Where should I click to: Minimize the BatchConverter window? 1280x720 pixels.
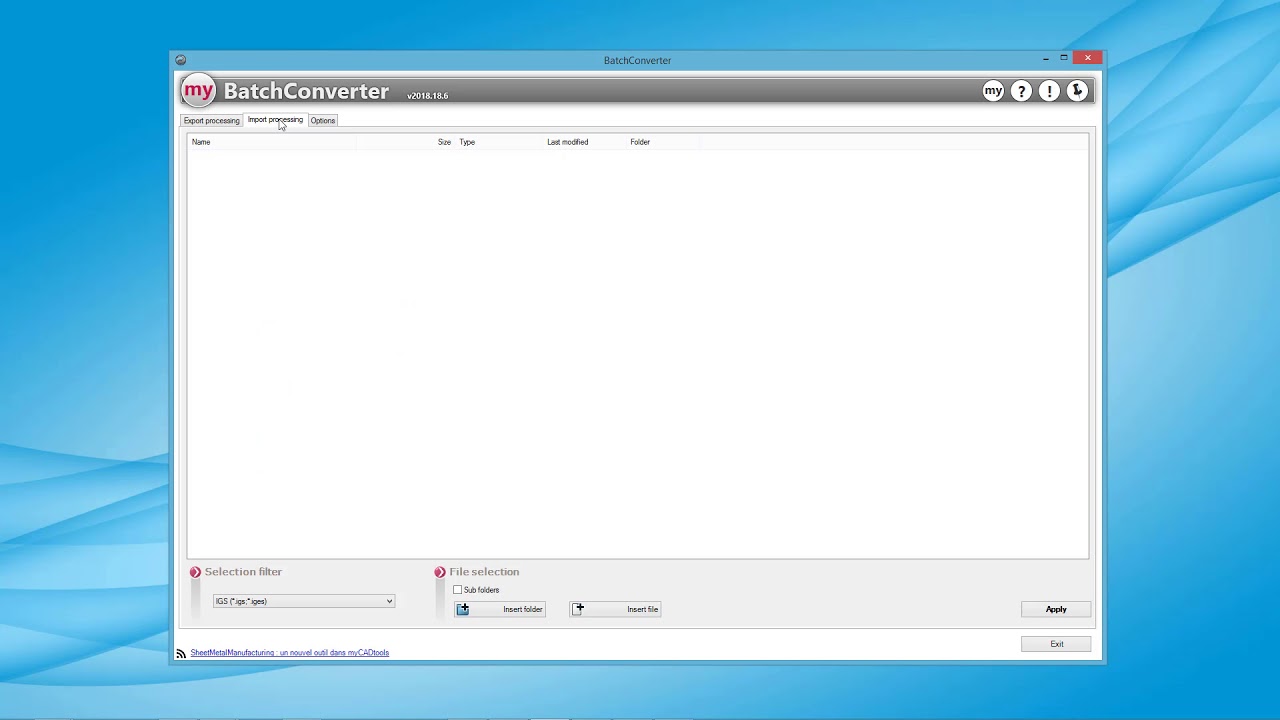tap(1046, 58)
